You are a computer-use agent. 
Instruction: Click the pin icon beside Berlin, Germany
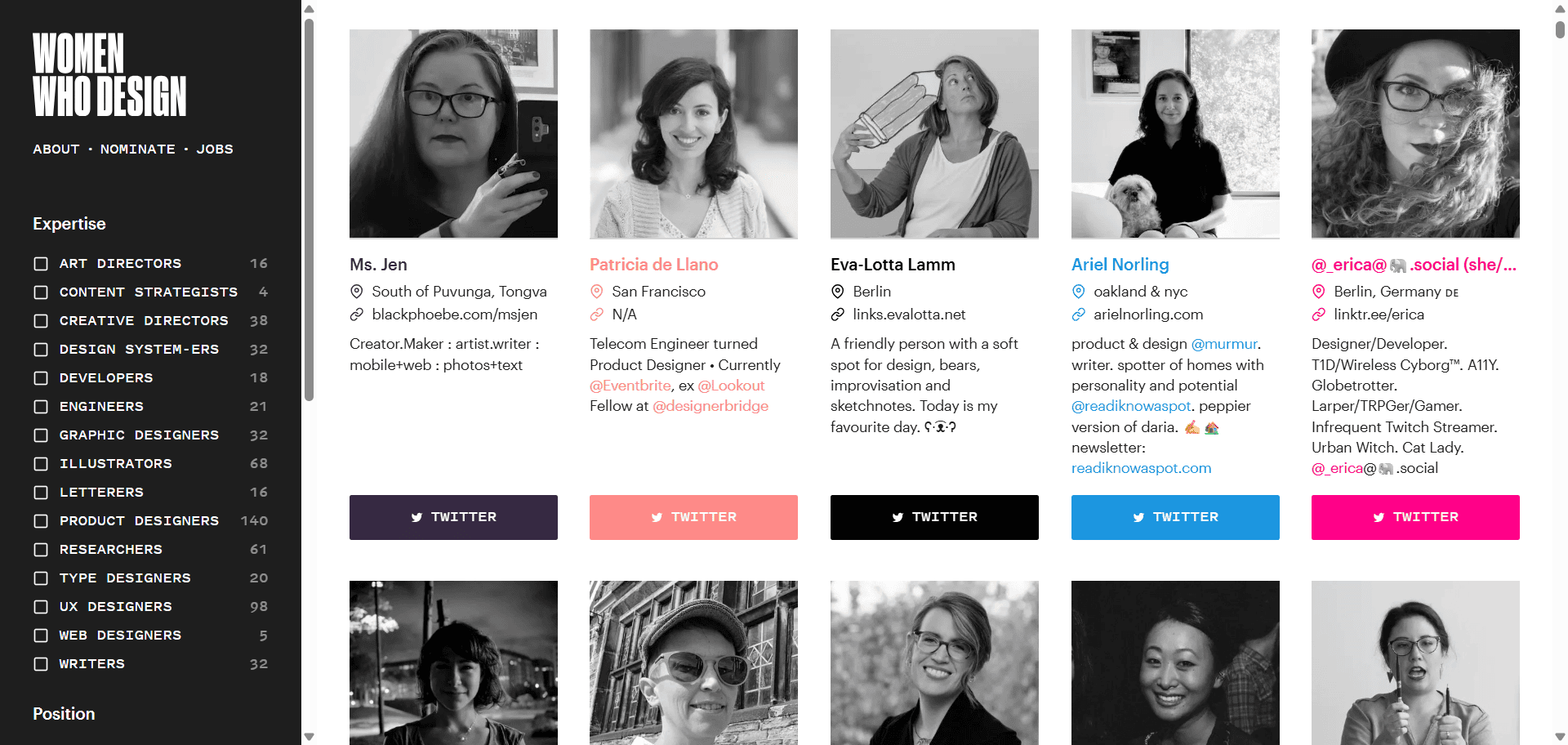point(1318,292)
